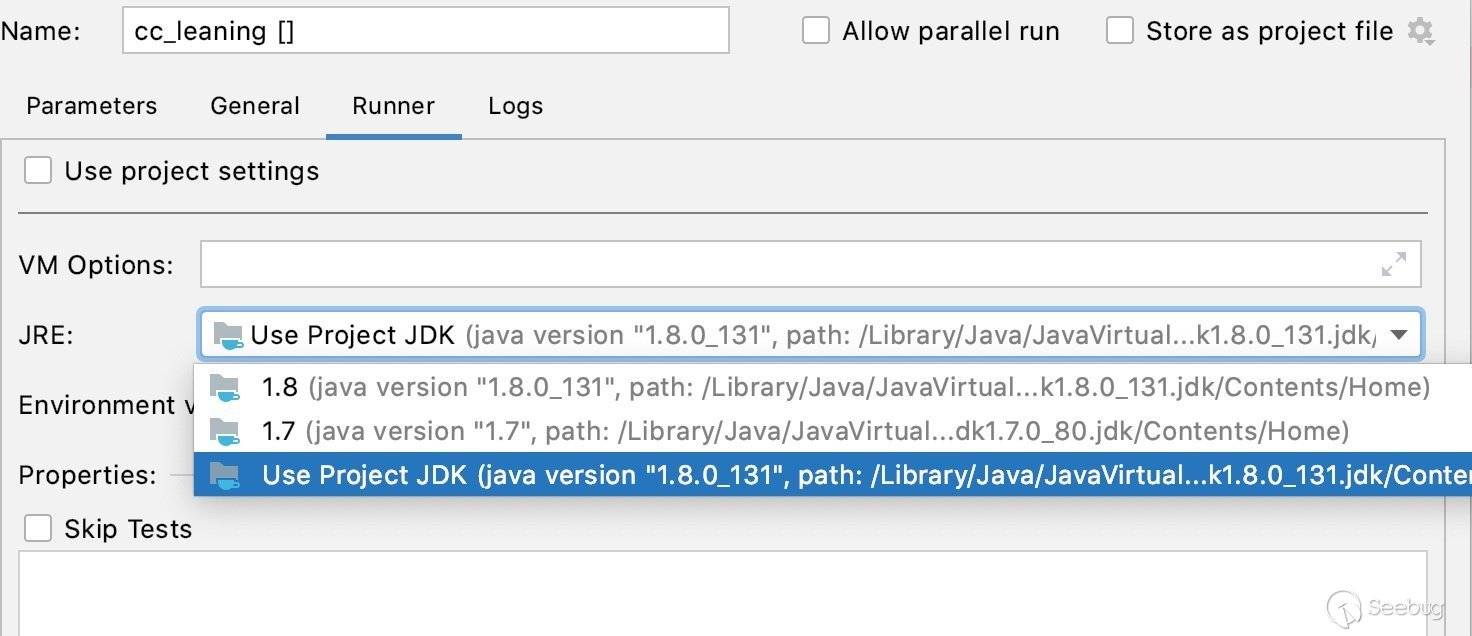
Task: Click the folder icon of the 1.7 JDK entry
Action: click(x=224, y=432)
